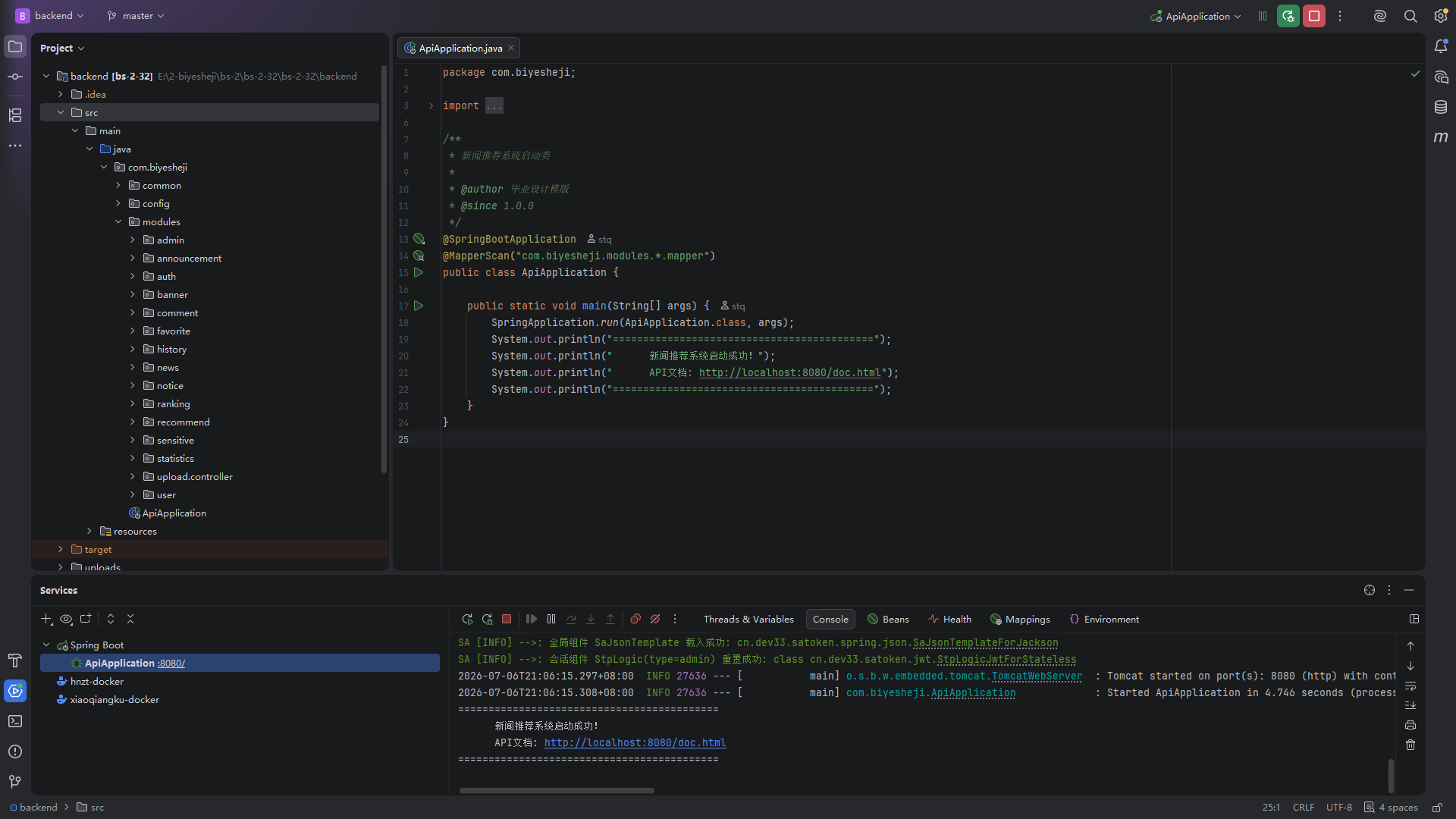Expand the admin module folder
Viewport: 1456px width, 819px height.
coord(133,240)
